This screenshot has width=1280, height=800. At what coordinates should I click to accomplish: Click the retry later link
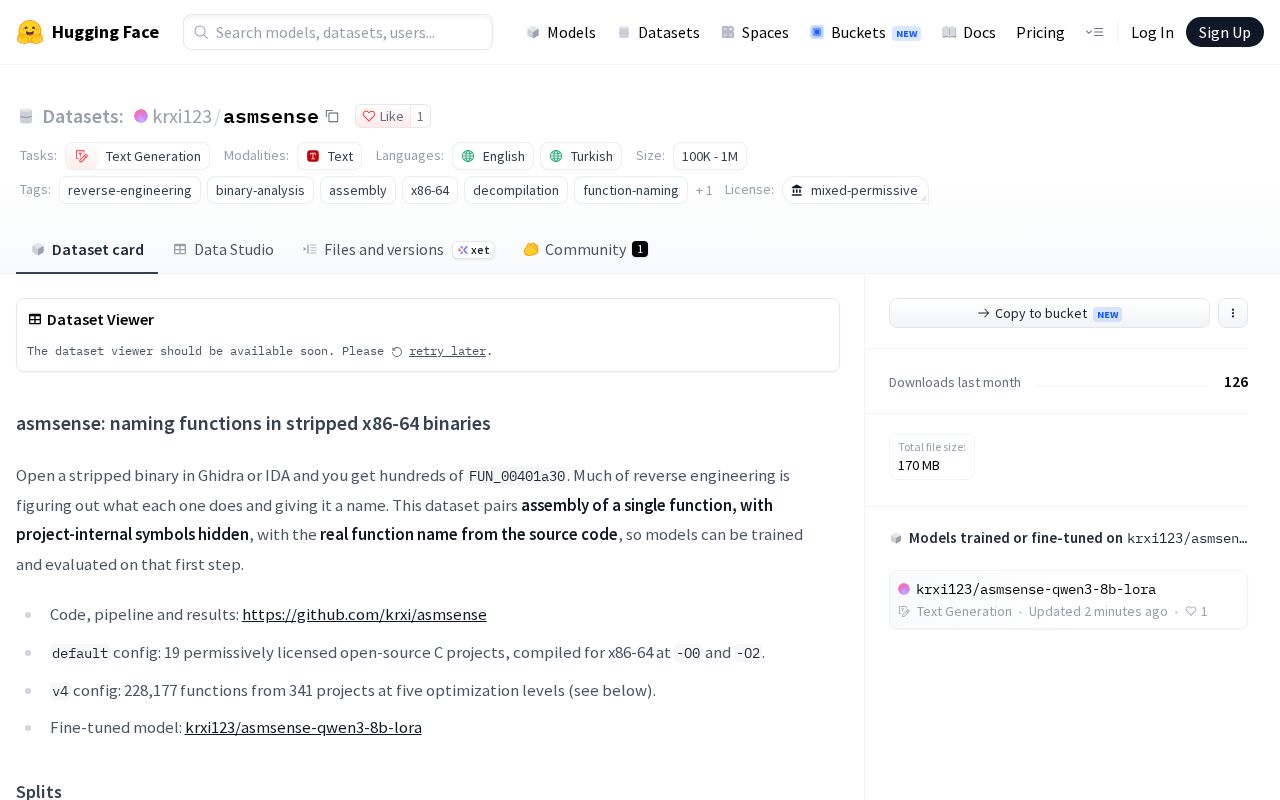point(447,351)
